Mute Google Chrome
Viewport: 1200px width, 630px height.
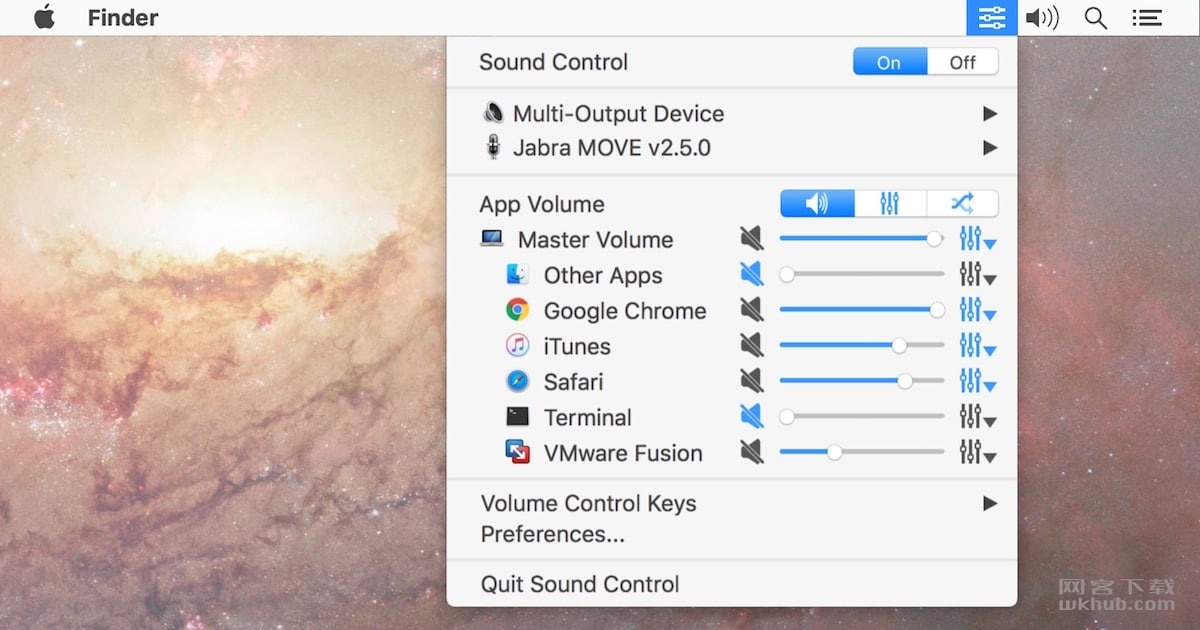point(751,310)
